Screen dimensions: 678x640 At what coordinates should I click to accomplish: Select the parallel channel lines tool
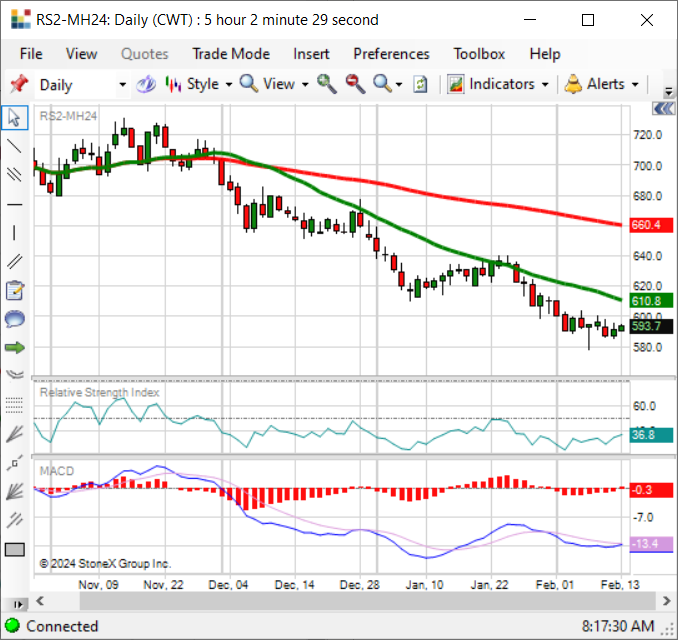click(x=15, y=175)
